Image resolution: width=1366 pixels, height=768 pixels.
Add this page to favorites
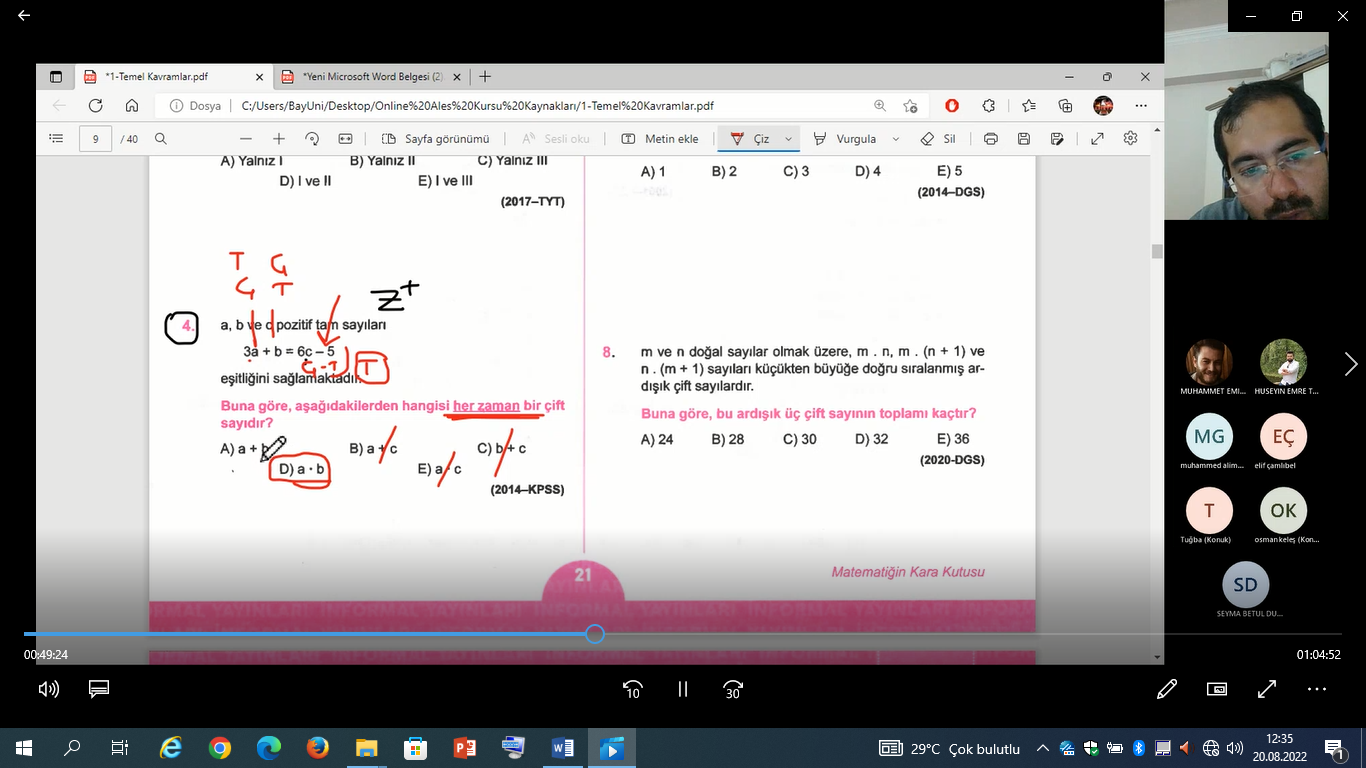pyautogui.click(x=910, y=106)
